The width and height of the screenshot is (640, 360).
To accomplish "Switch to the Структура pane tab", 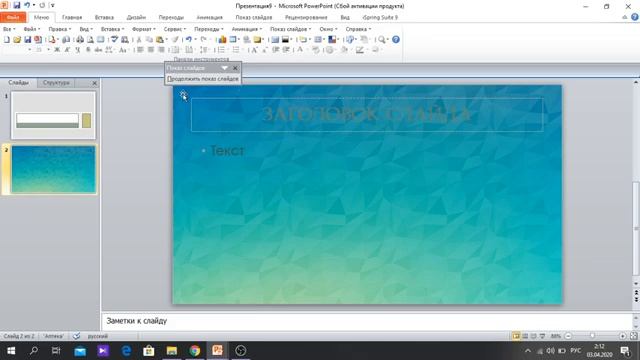I will [x=56, y=82].
